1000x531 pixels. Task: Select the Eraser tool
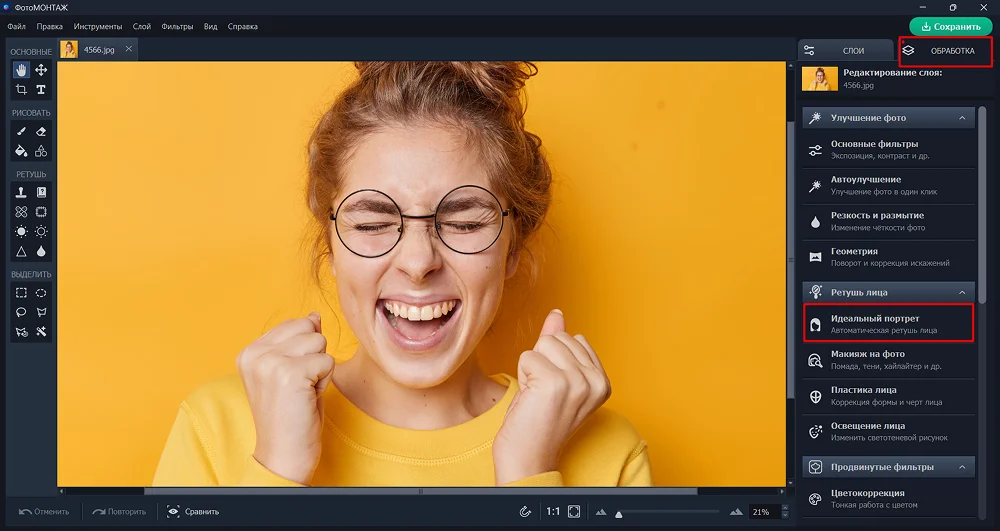point(41,131)
